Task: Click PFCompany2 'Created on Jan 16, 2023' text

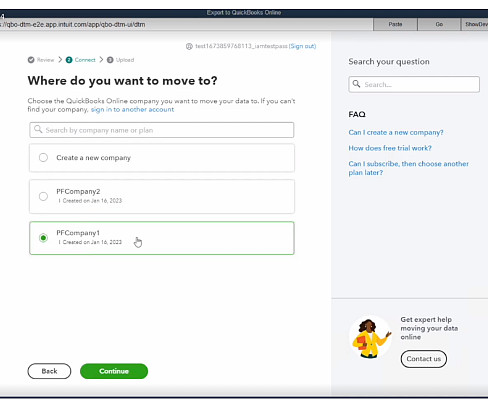Action: click(92, 201)
